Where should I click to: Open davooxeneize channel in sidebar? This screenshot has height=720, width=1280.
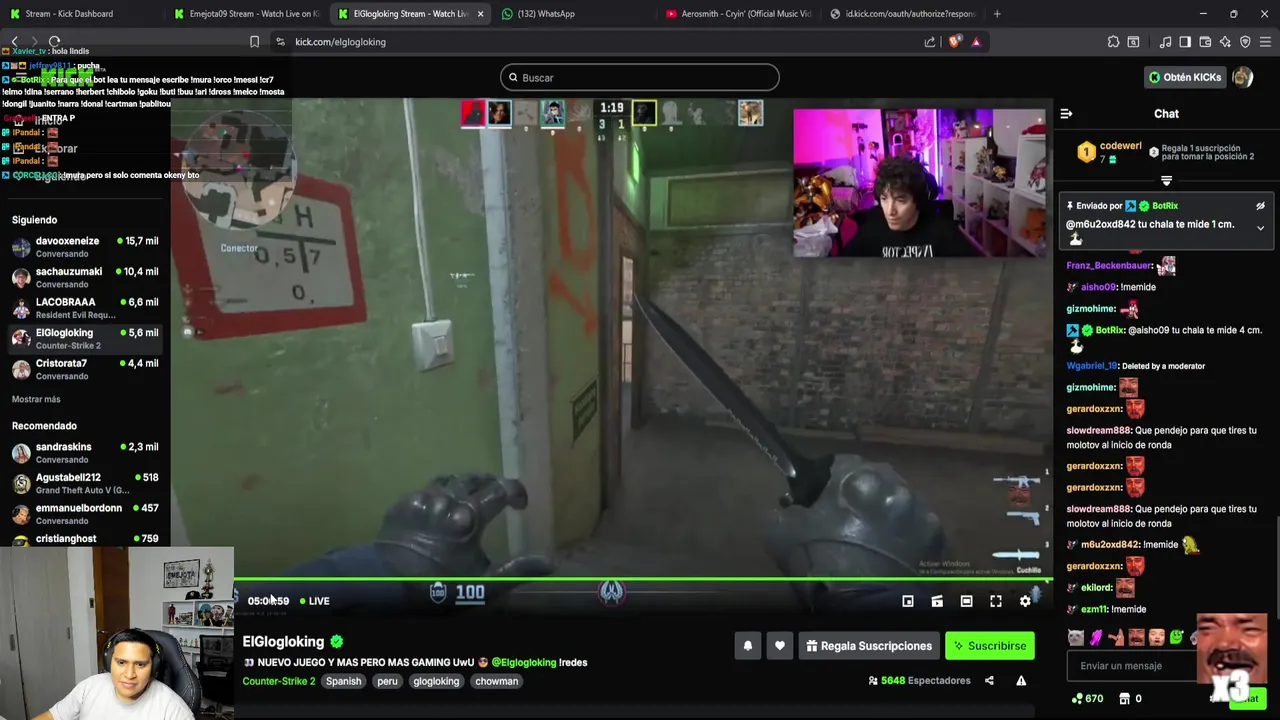coord(85,247)
